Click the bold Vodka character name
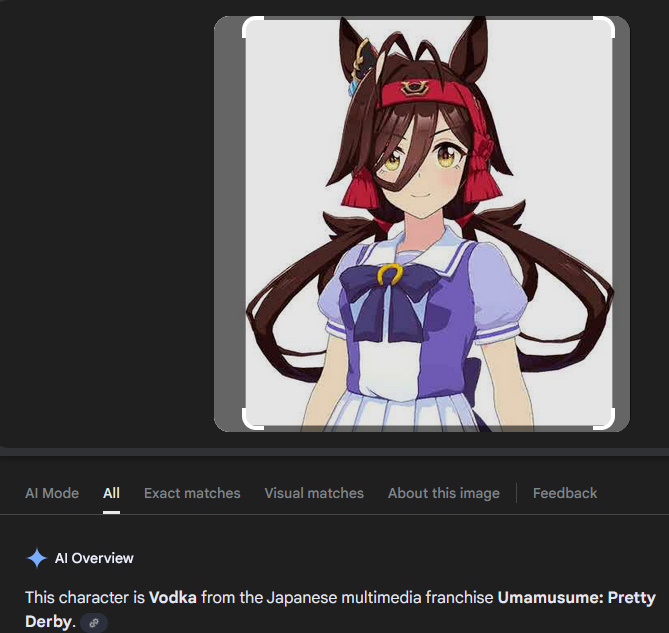This screenshot has width=669, height=633. click(173, 598)
